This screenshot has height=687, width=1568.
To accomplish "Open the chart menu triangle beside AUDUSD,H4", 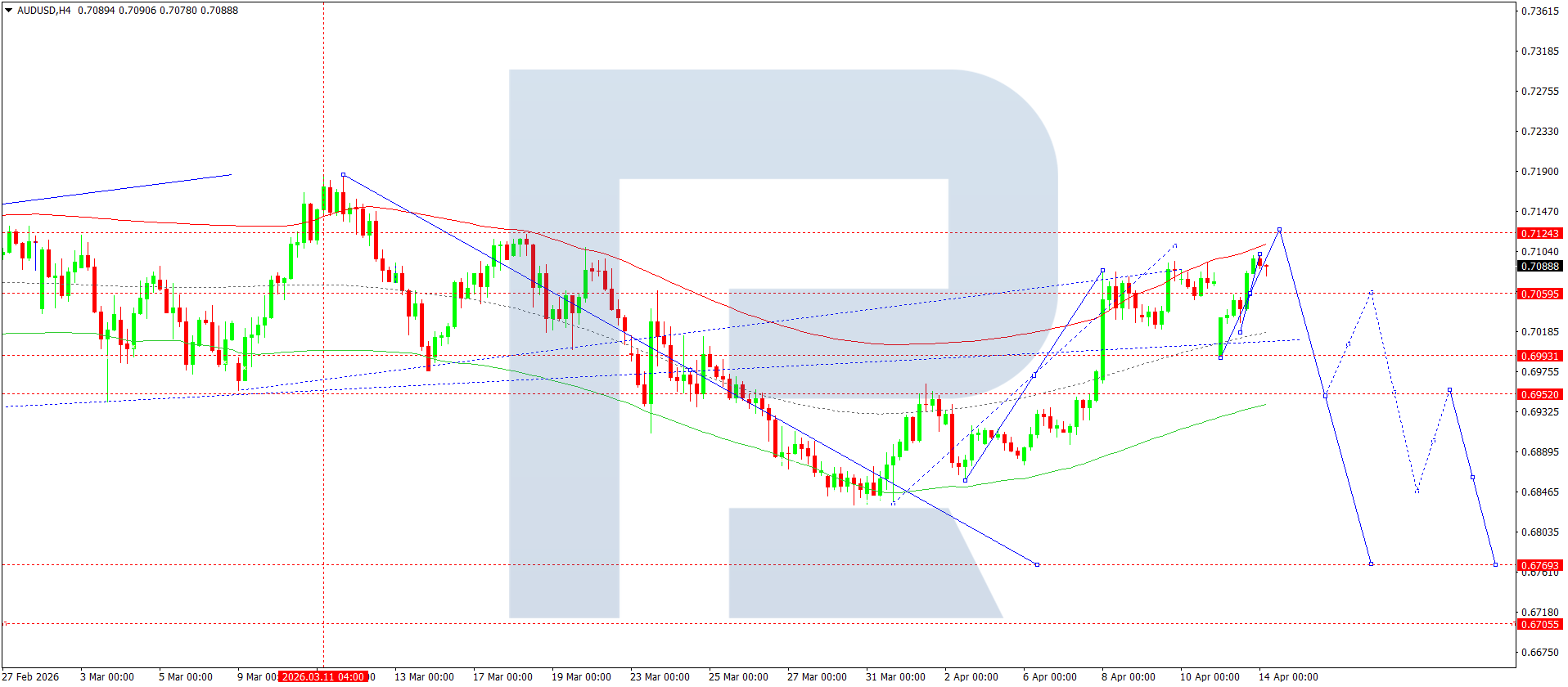I will (8, 11).
